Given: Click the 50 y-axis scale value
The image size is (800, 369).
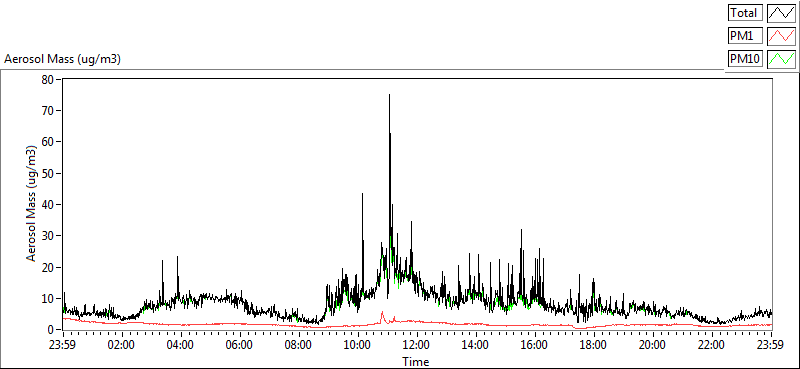Looking at the screenshot, I should click(x=48, y=174).
